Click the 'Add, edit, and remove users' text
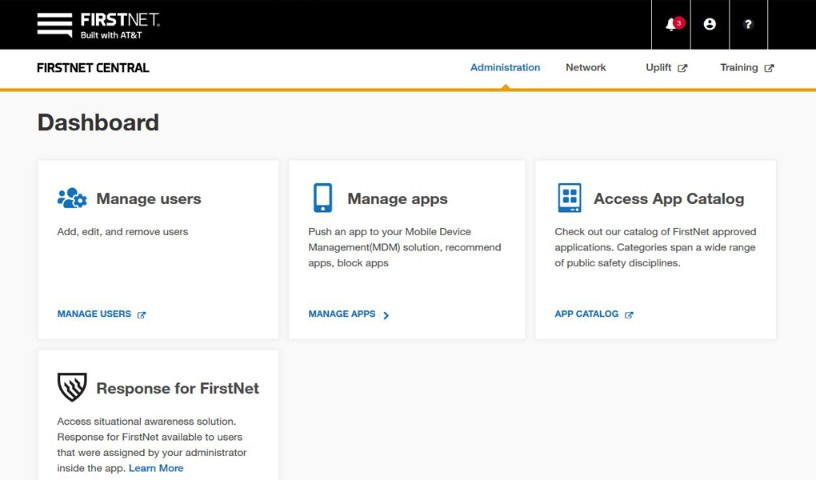The height and width of the screenshot is (480, 816). (x=122, y=232)
